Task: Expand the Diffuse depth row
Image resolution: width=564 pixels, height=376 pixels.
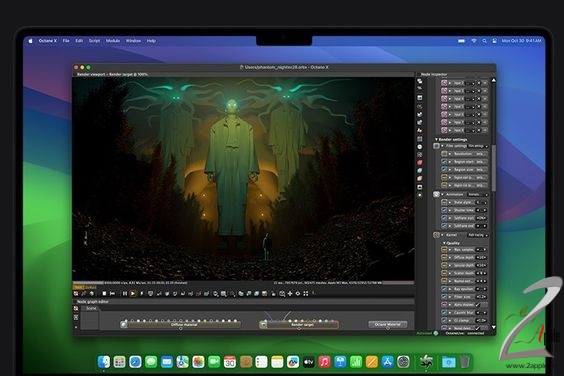Action: 450,257
